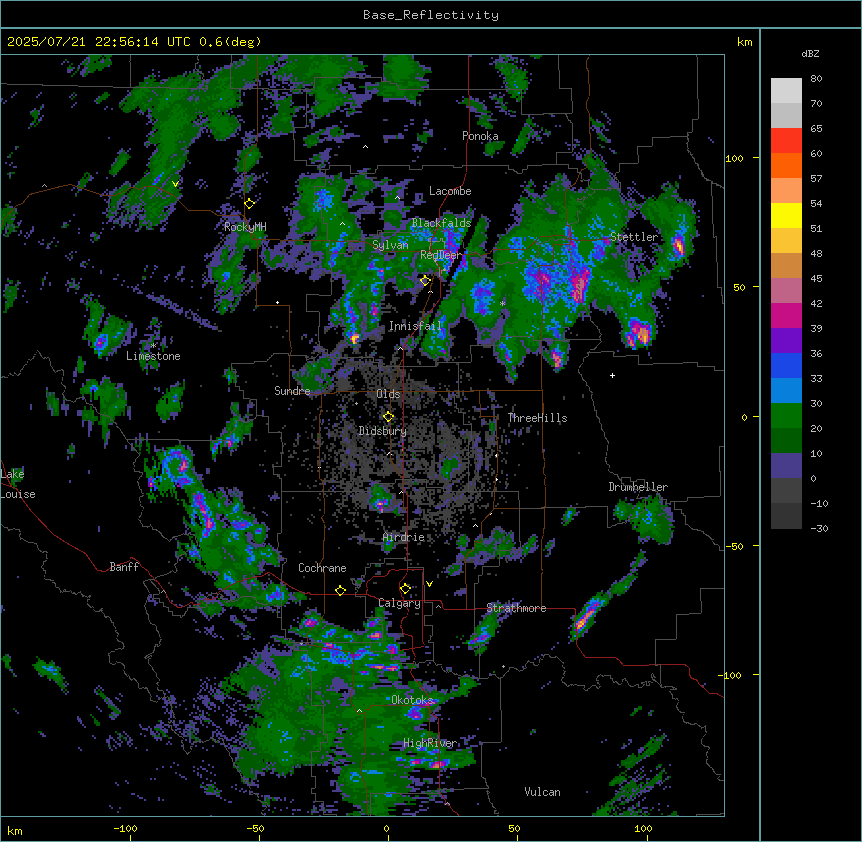This screenshot has height=842, width=862.
Task: Click the dBZ legend heading
Action: tap(810, 53)
